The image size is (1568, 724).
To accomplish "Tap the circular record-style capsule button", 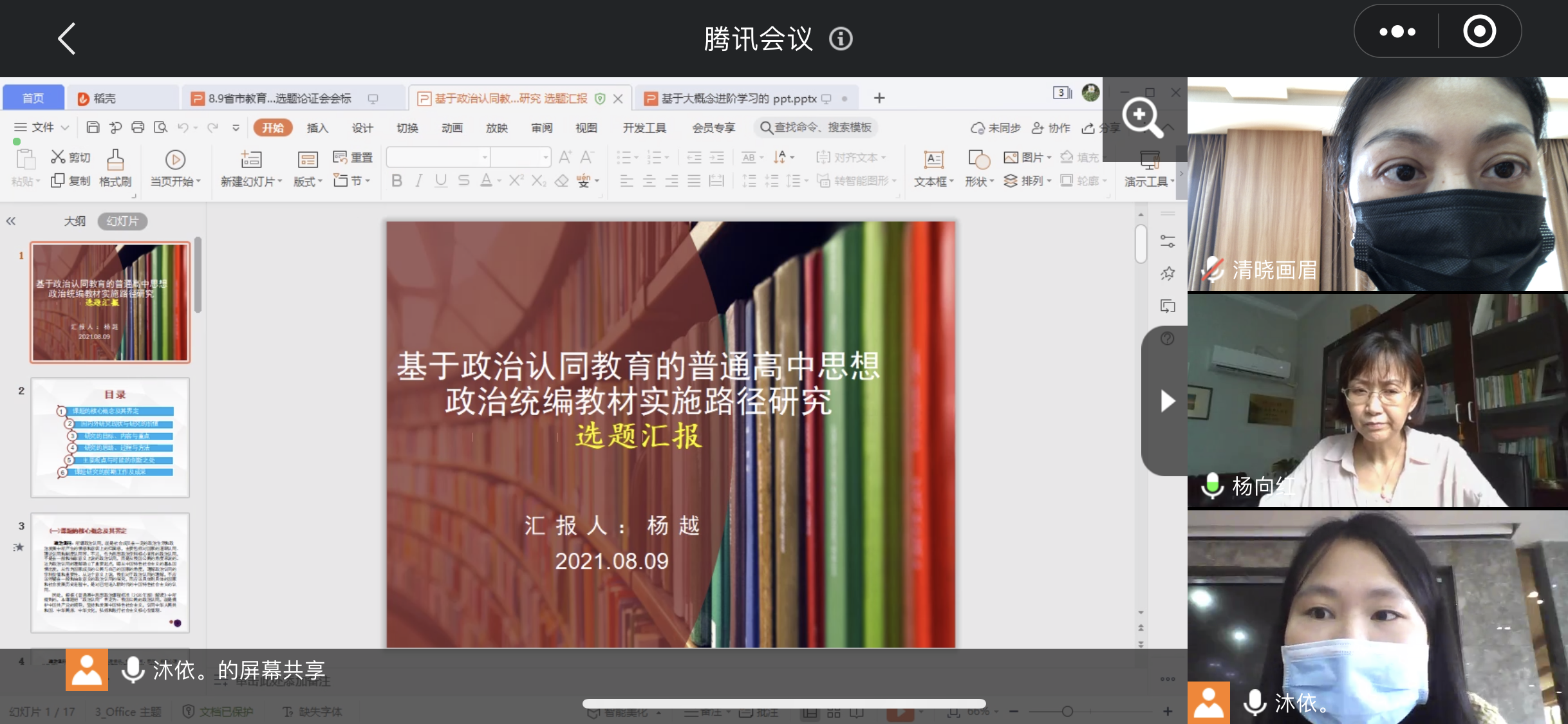I will pos(1479,32).
